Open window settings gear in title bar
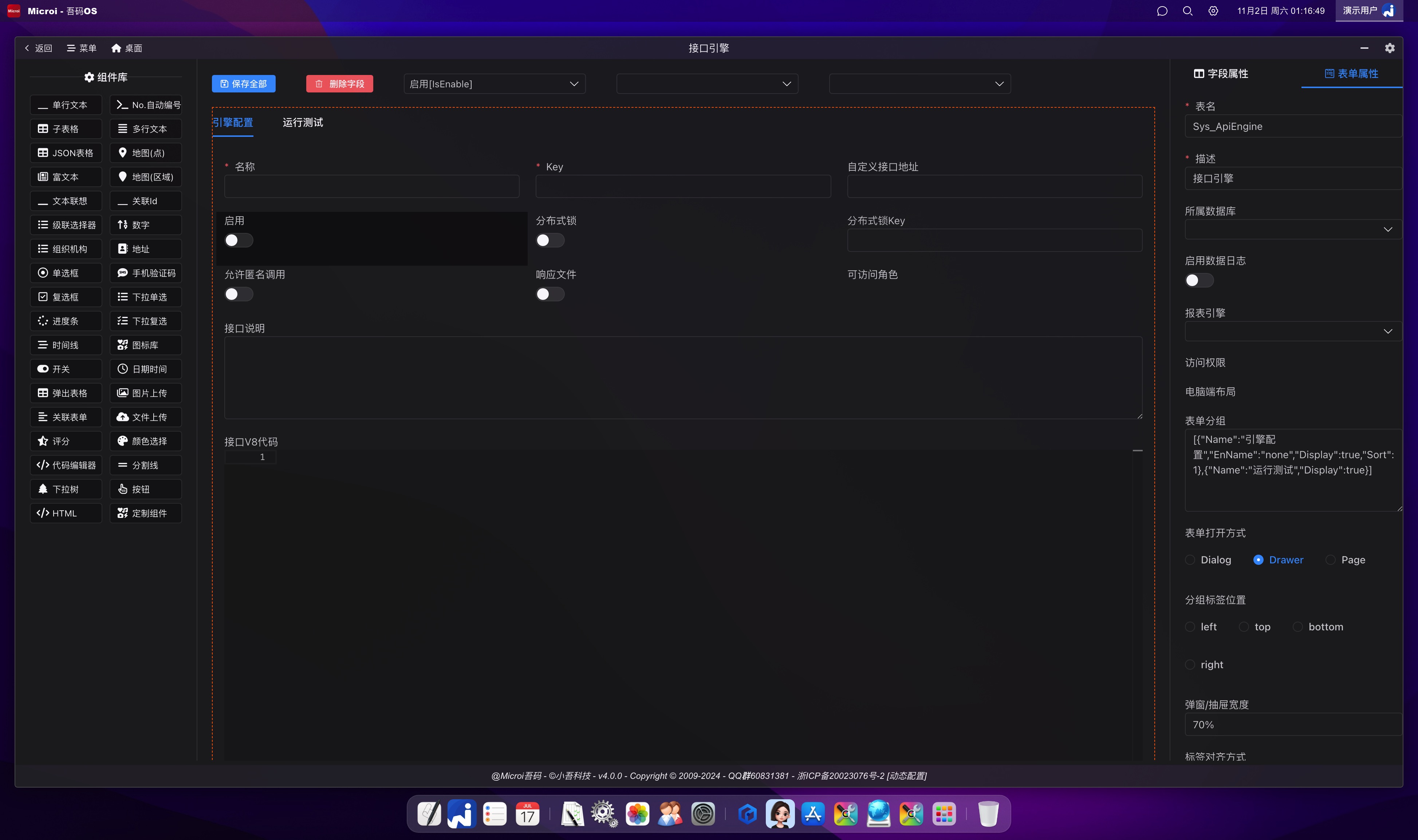The image size is (1418, 840). tap(1389, 48)
